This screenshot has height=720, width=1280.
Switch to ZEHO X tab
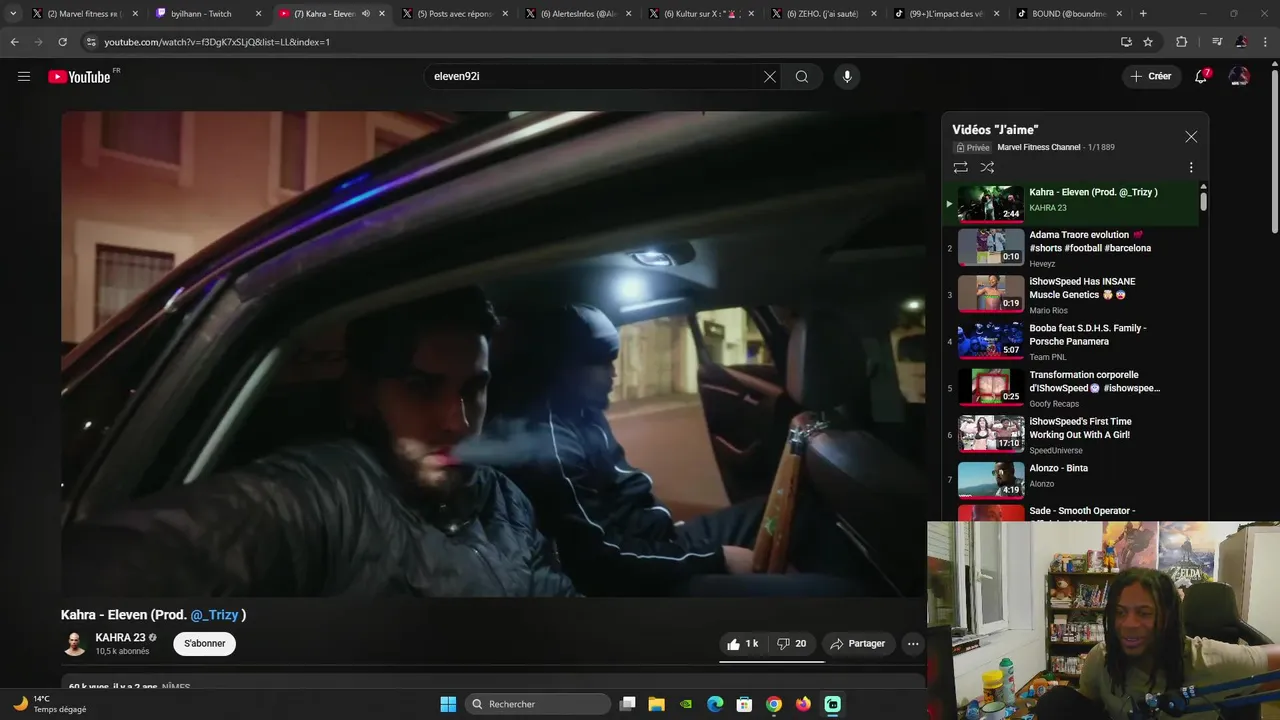click(x=822, y=14)
